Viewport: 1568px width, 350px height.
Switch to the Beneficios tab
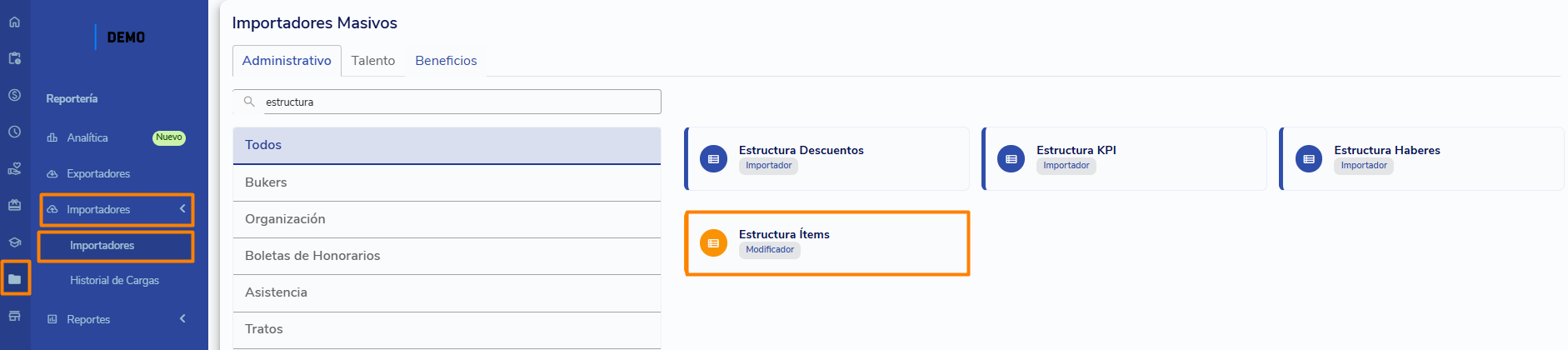[446, 61]
